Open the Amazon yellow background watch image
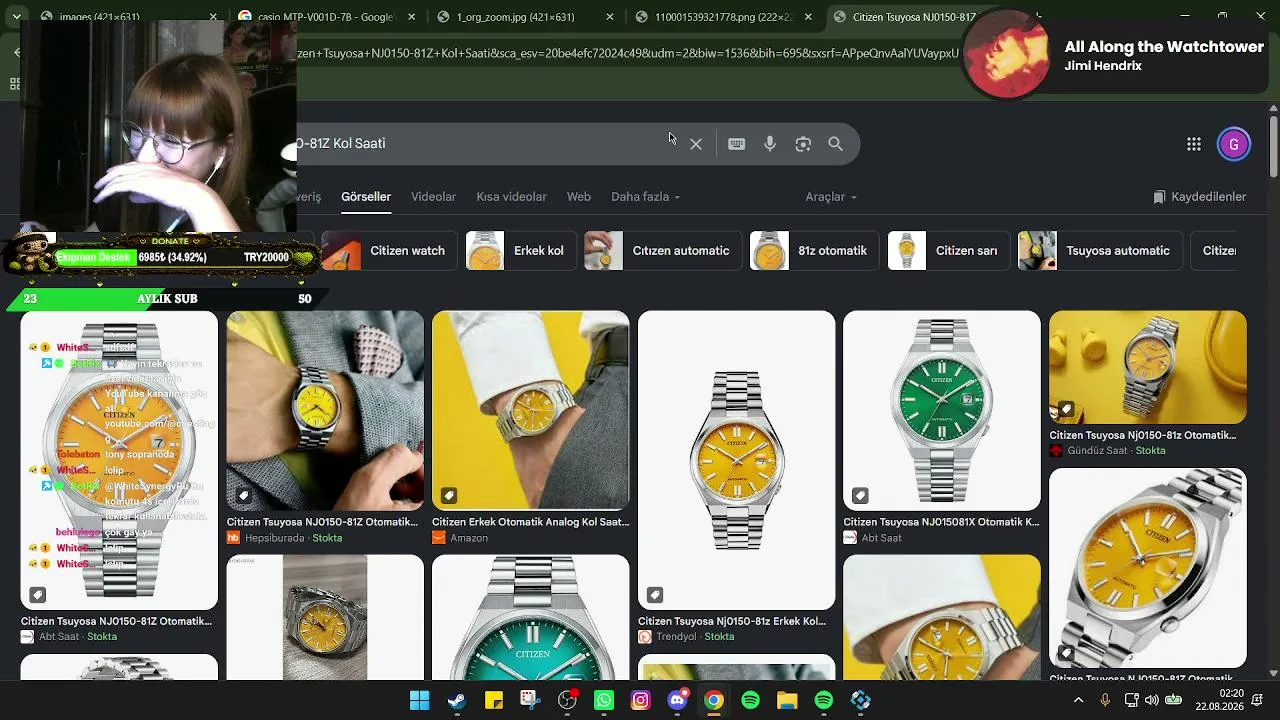 [530, 410]
